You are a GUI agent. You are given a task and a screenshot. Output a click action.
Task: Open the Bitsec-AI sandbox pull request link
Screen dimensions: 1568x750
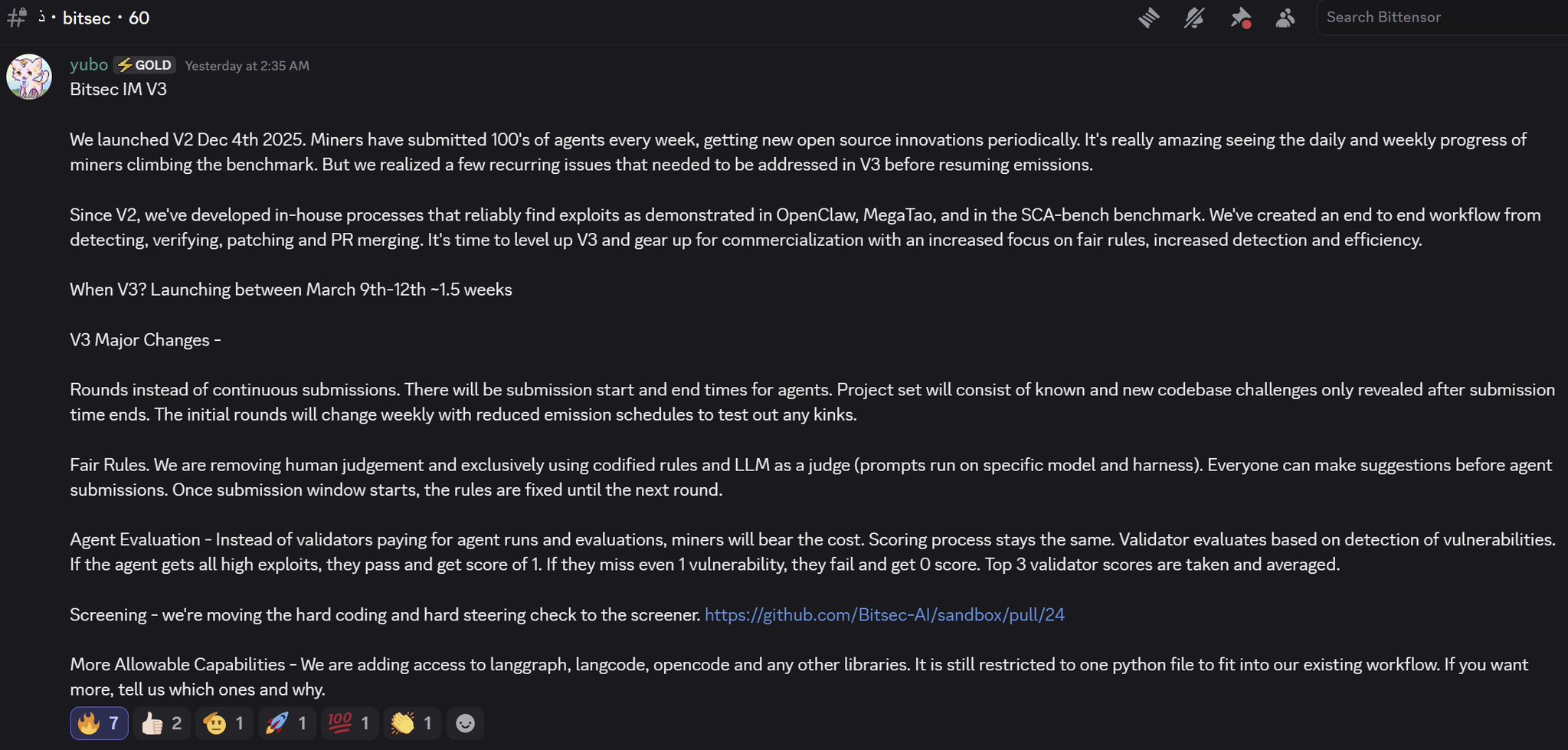pos(884,614)
